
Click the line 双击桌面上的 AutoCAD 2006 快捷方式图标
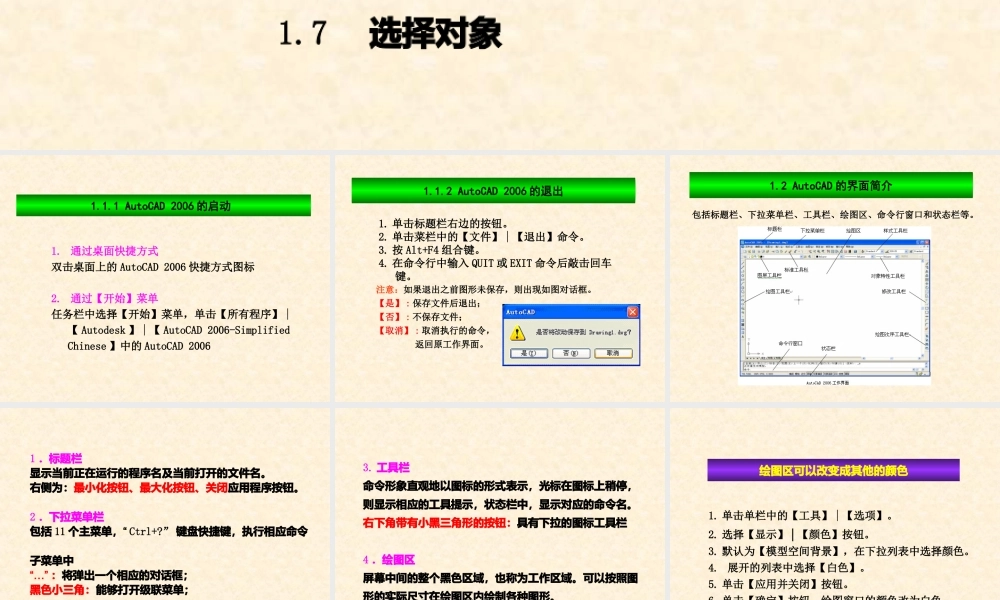point(153,267)
